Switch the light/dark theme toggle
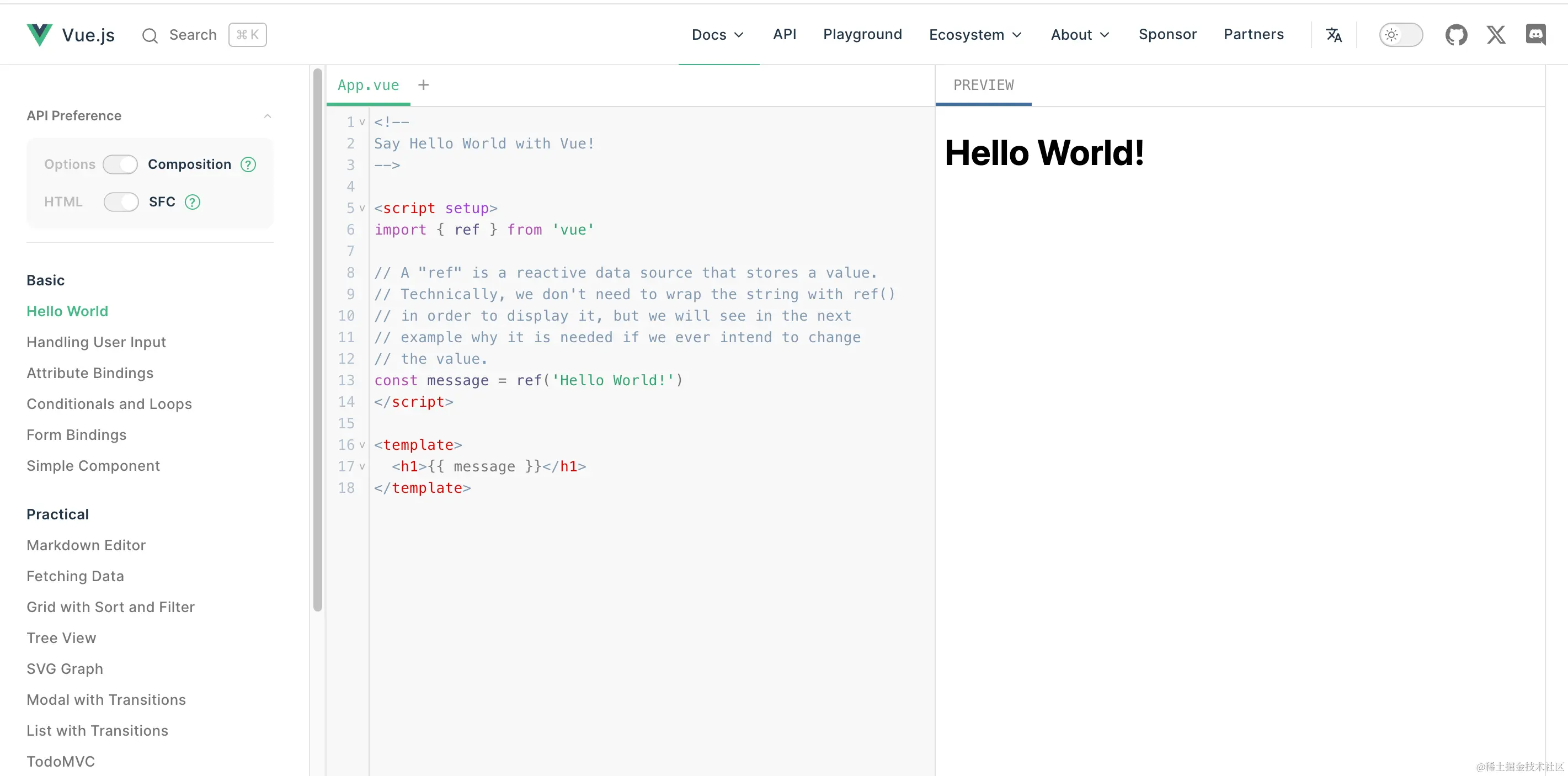Screen dimensions: 1568x776 (x=1401, y=35)
